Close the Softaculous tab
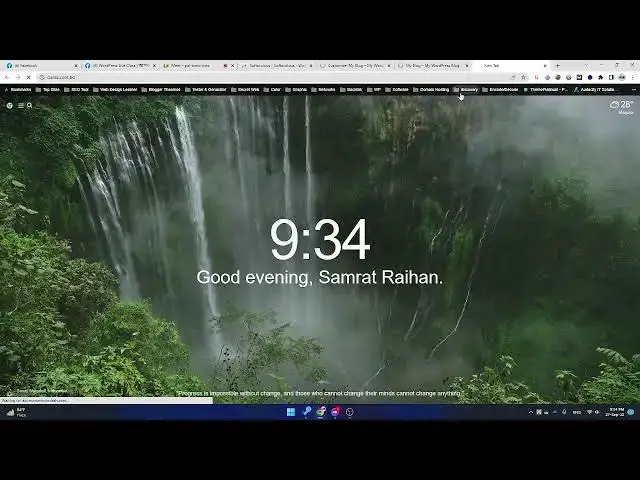This screenshot has height=480, width=640. tap(311, 65)
